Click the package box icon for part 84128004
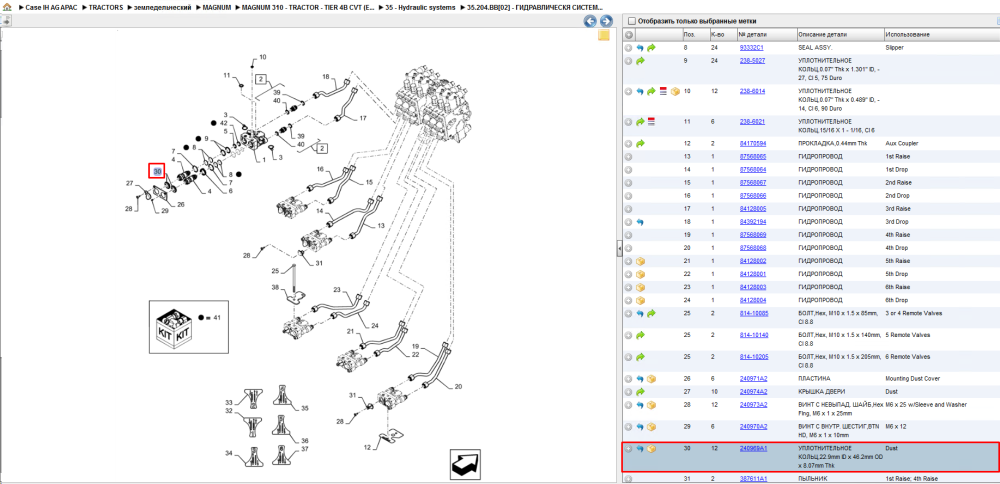 click(x=640, y=300)
